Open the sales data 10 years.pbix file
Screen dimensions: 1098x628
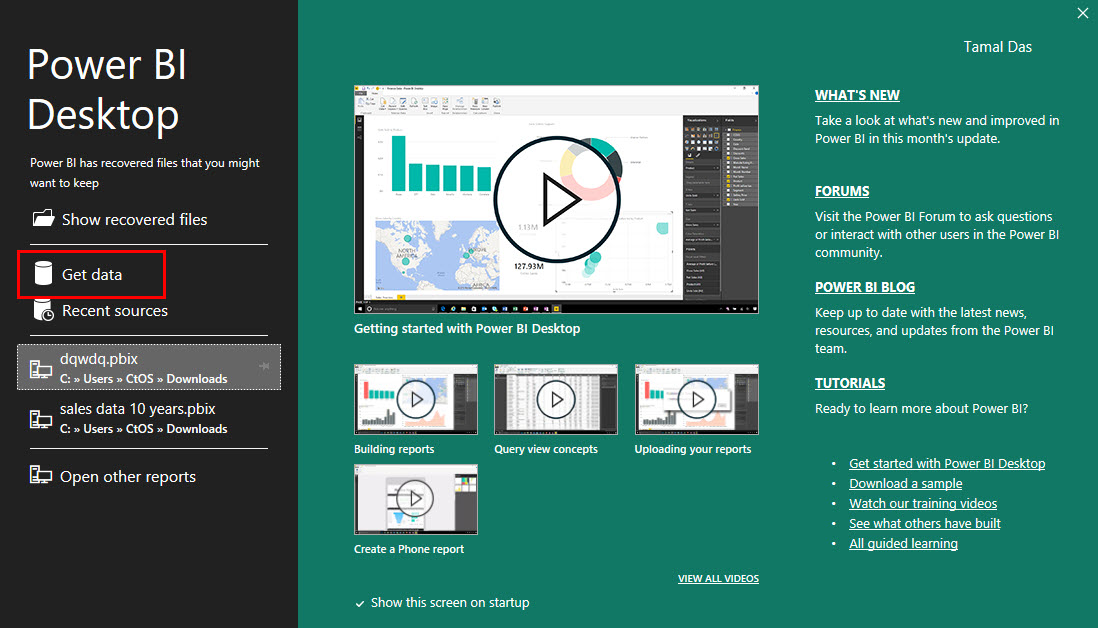(x=149, y=418)
